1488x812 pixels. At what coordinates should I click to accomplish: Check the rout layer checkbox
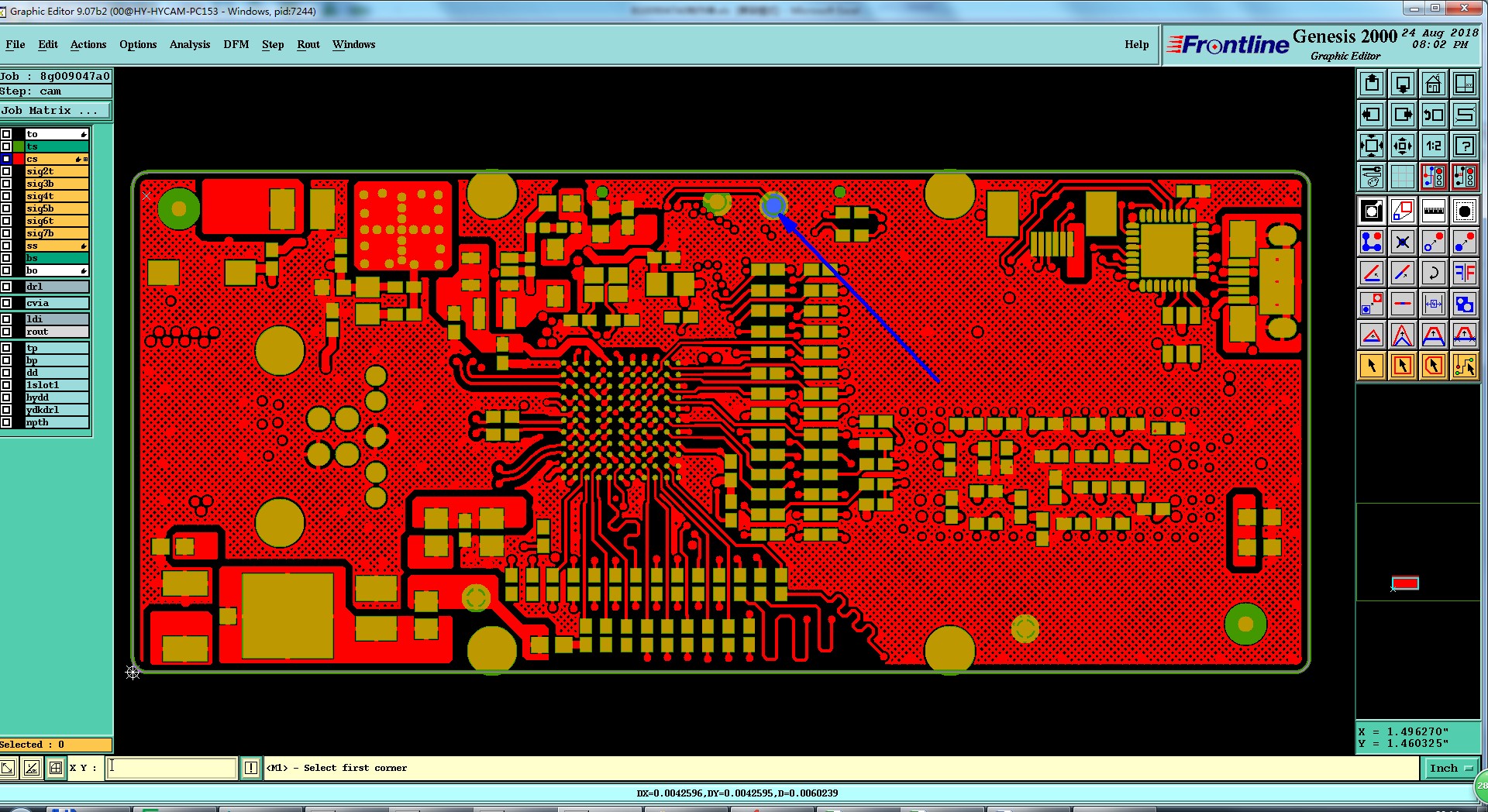(6, 332)
